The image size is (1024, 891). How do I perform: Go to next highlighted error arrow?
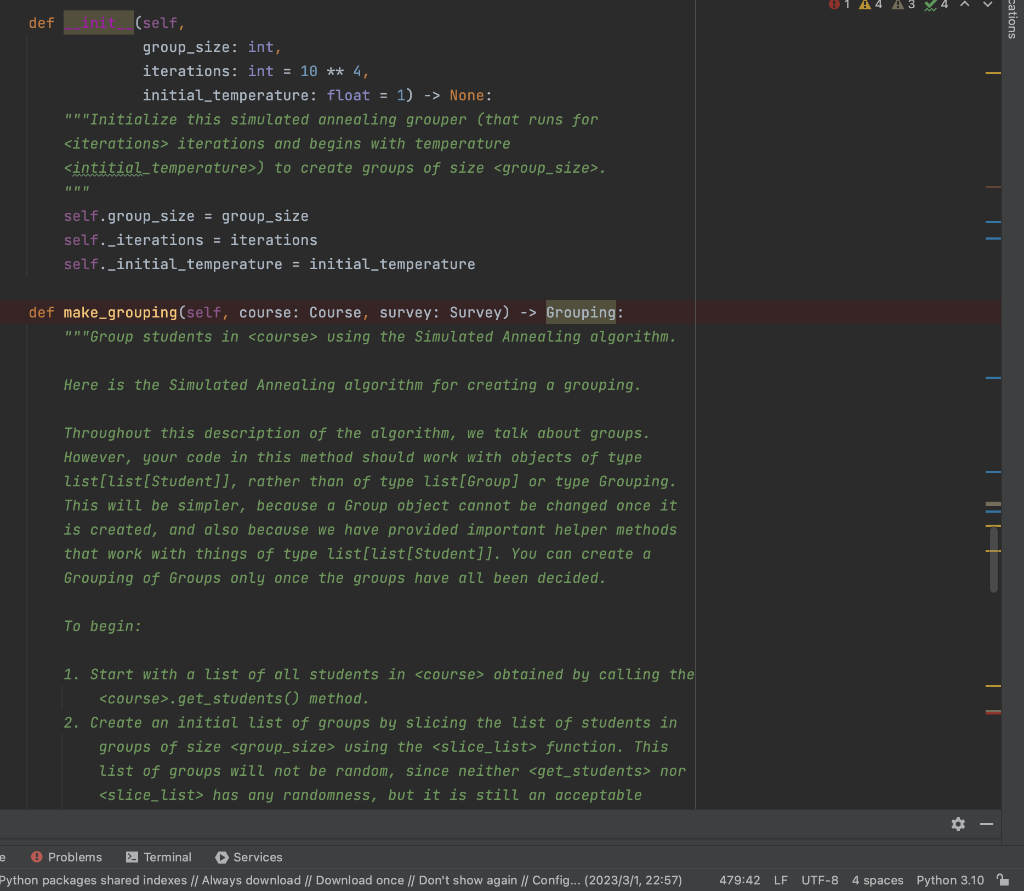click(987, 5)
